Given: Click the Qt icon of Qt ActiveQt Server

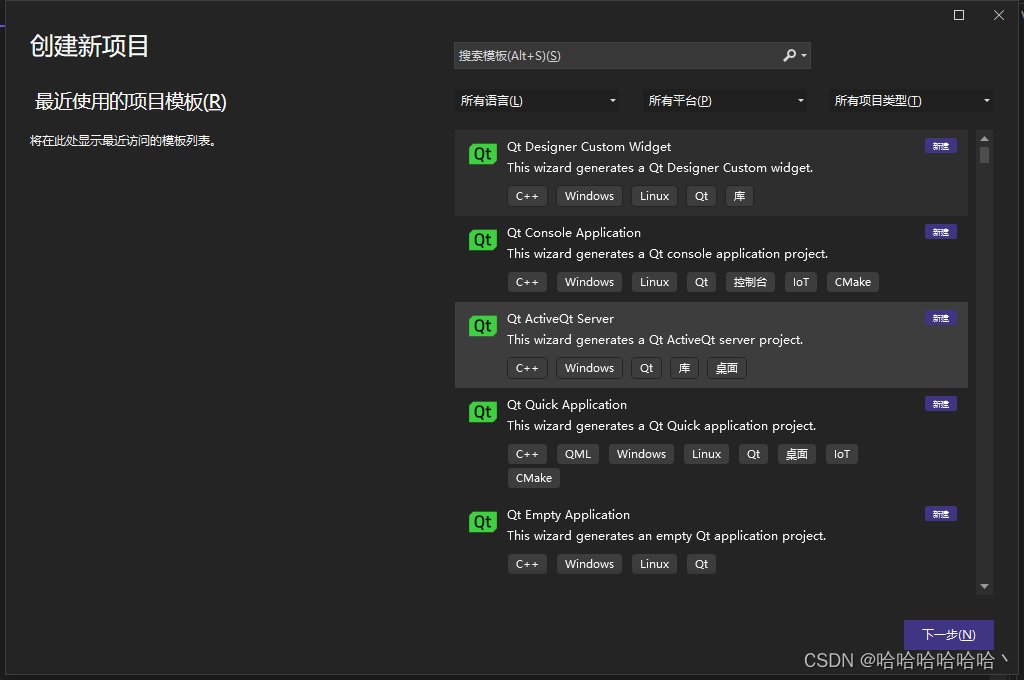Looking at the screenshot, I should (483, 326).
